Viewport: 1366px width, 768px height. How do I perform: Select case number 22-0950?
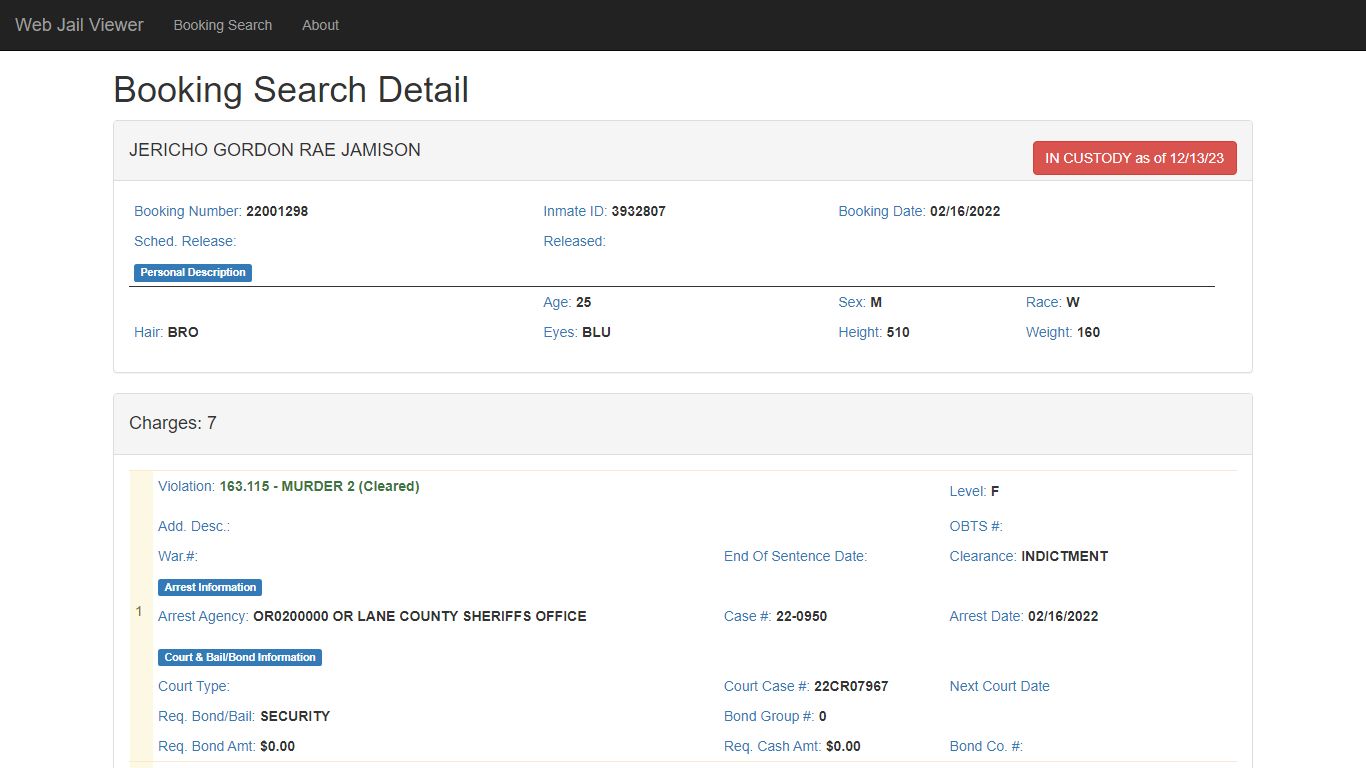(801, 616)
